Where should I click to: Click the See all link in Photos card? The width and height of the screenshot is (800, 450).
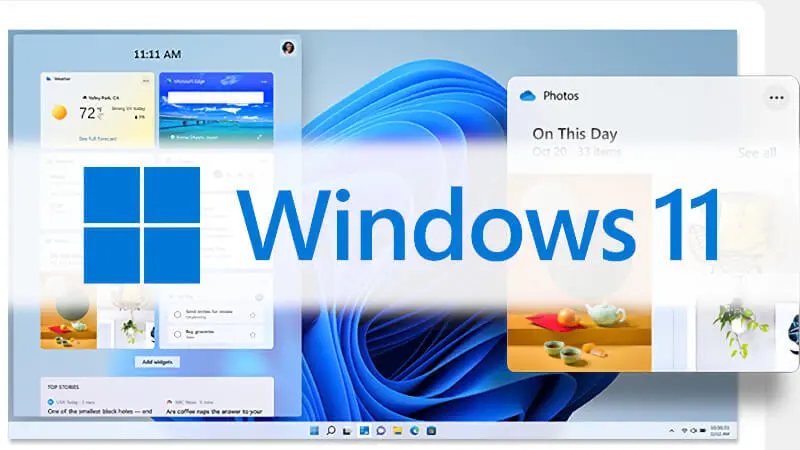click(x=757, y=152)
